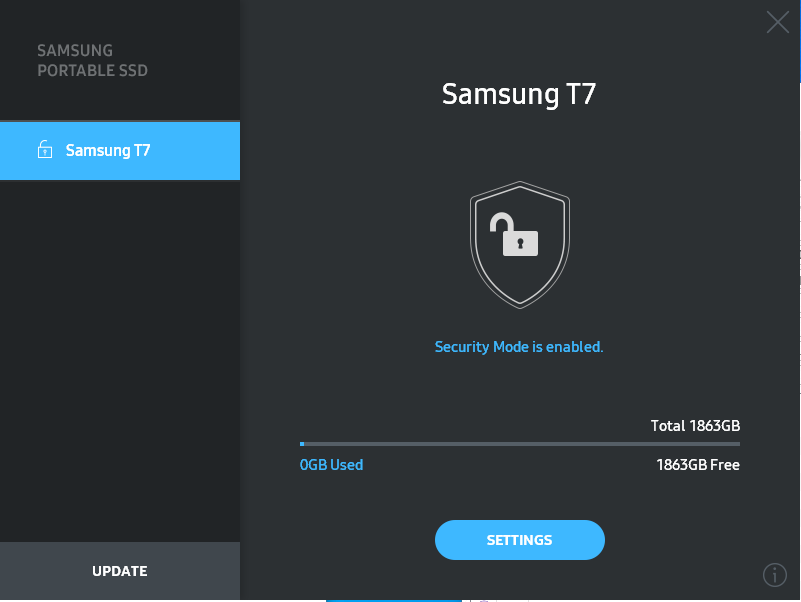Click the storage capacity progress bar

[x=519, y=443]
